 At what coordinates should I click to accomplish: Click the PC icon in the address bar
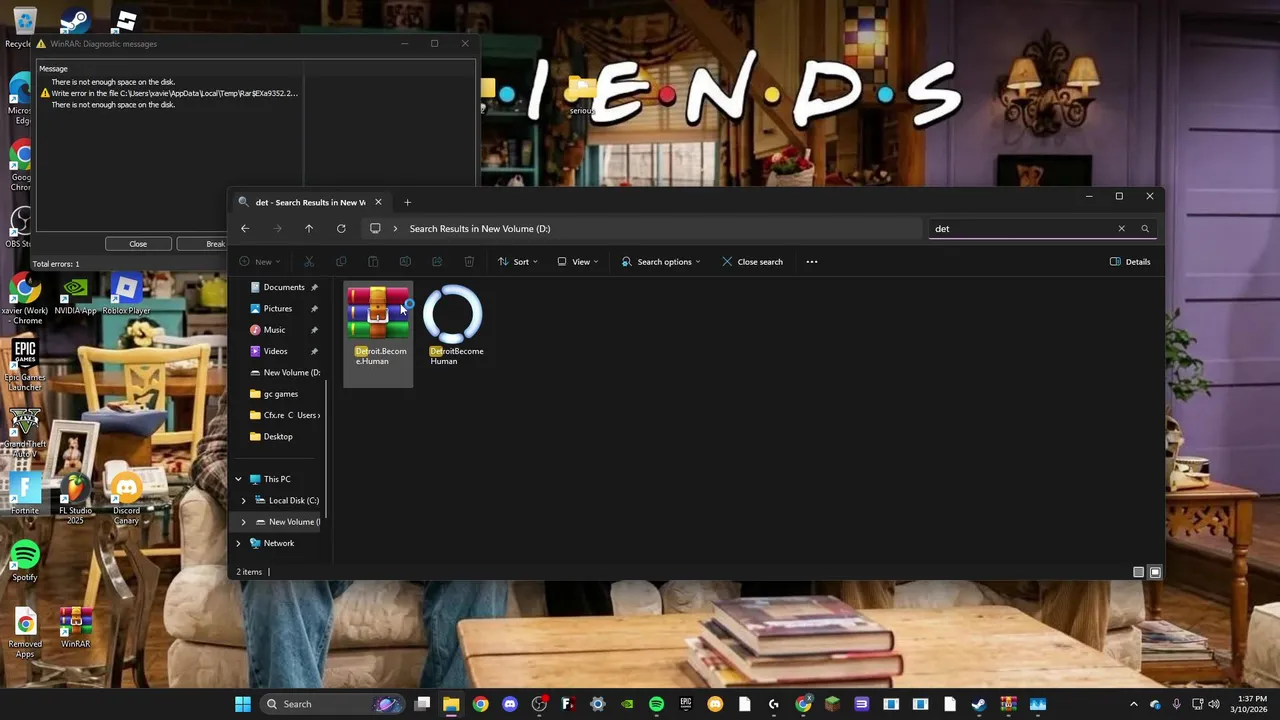(x=375, y=228)
